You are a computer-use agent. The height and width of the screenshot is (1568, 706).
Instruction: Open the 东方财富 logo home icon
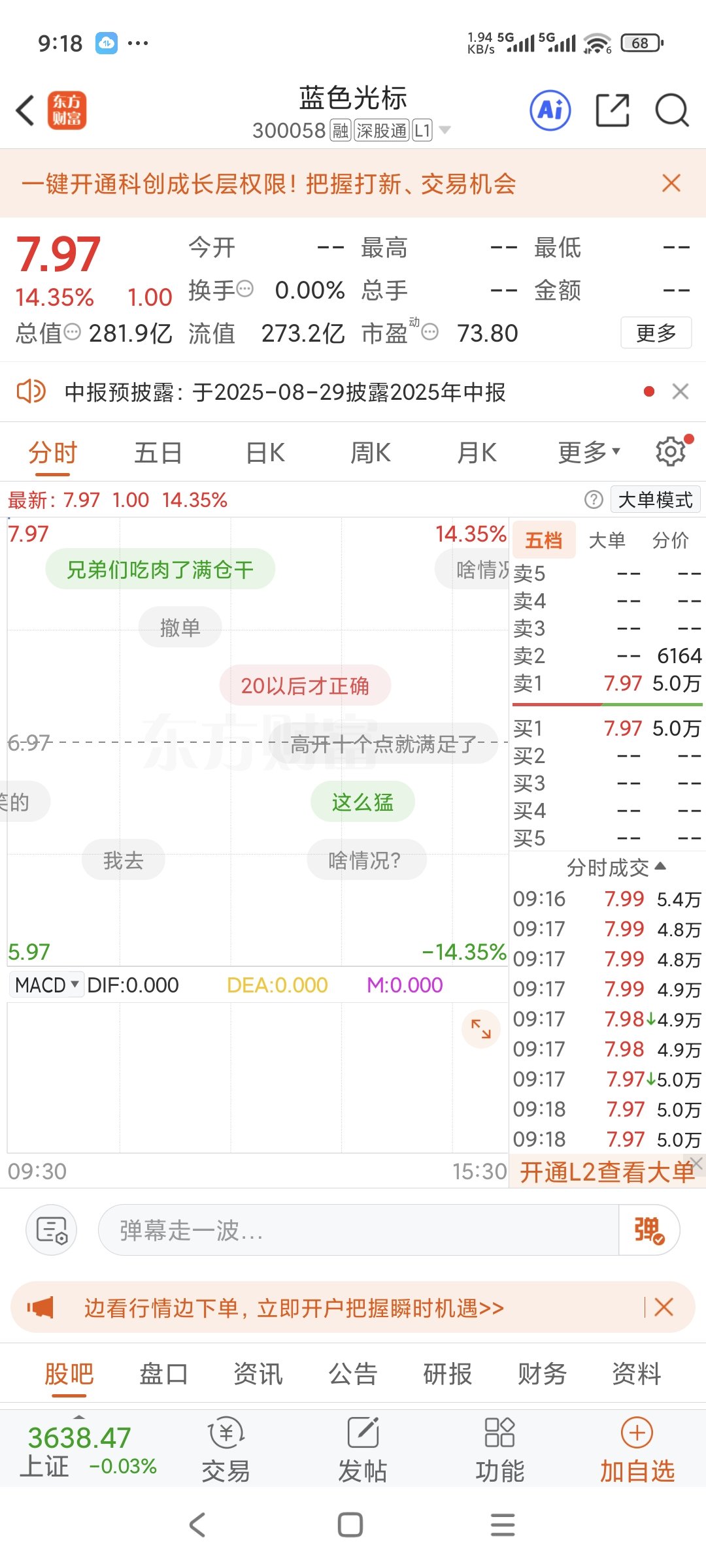[67, 110]
